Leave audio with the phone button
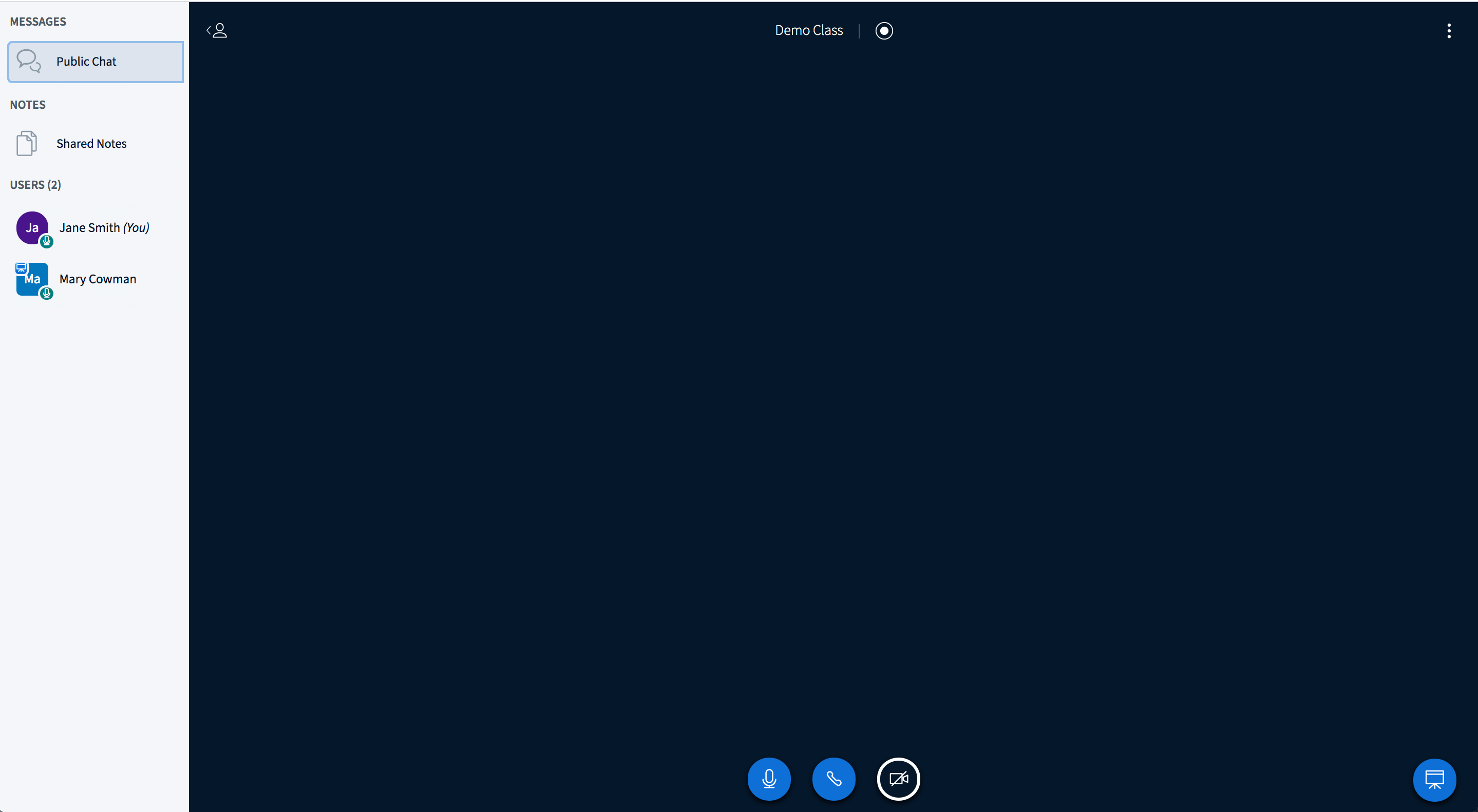The height and width of the screenshot is (812, 1478). 833,779
